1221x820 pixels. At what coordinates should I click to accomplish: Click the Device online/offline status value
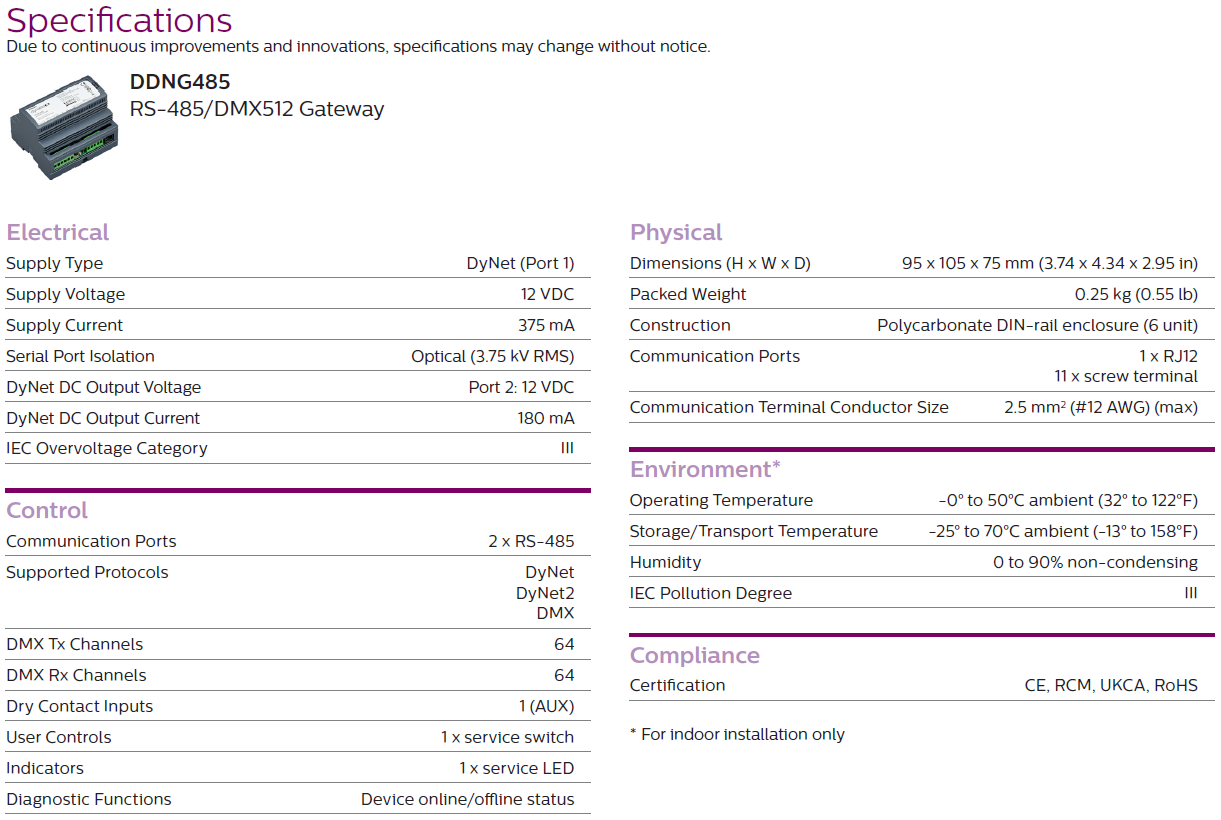click(x=468, y=799)
